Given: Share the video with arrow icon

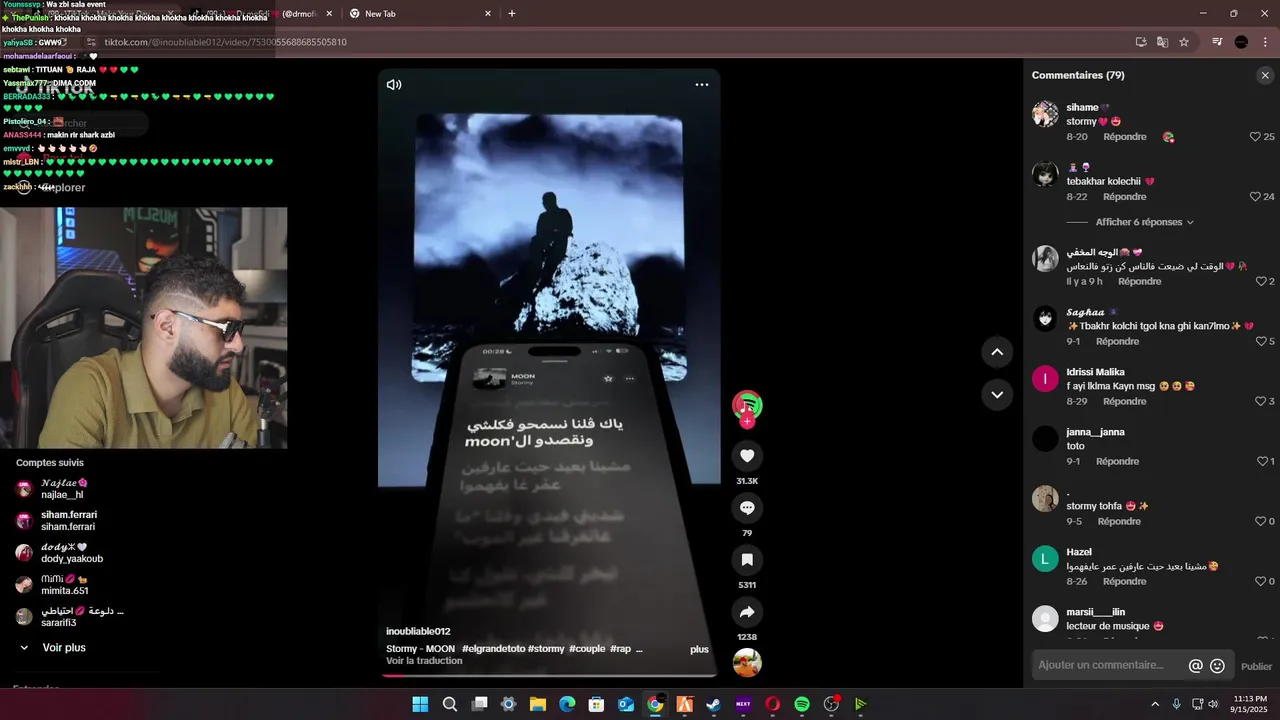Looking at the screenshot, I should click(x=747, y=612).
